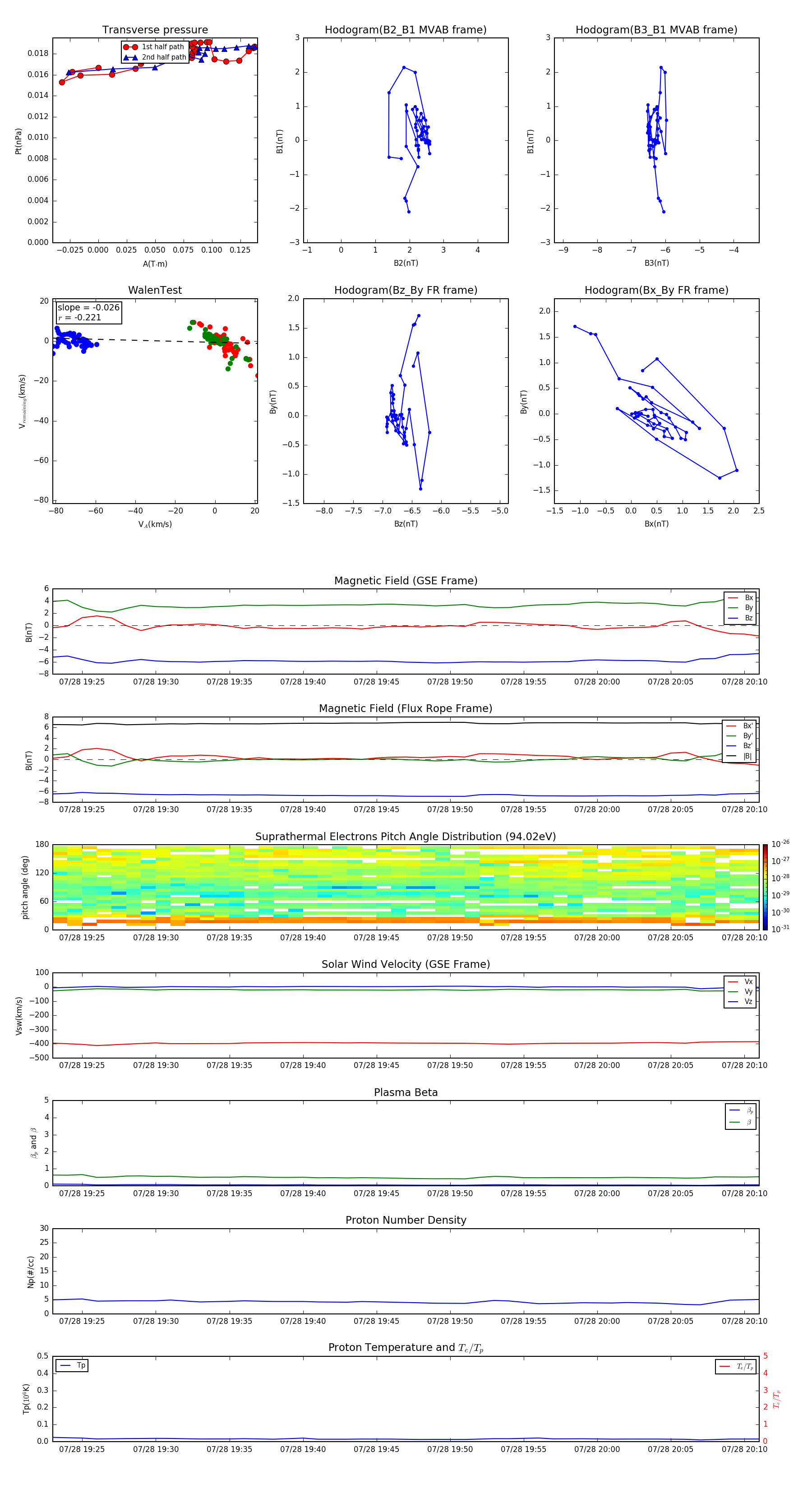
Task: Click the 'Bx(nT)' x-axis label
Action: (656, 524)
